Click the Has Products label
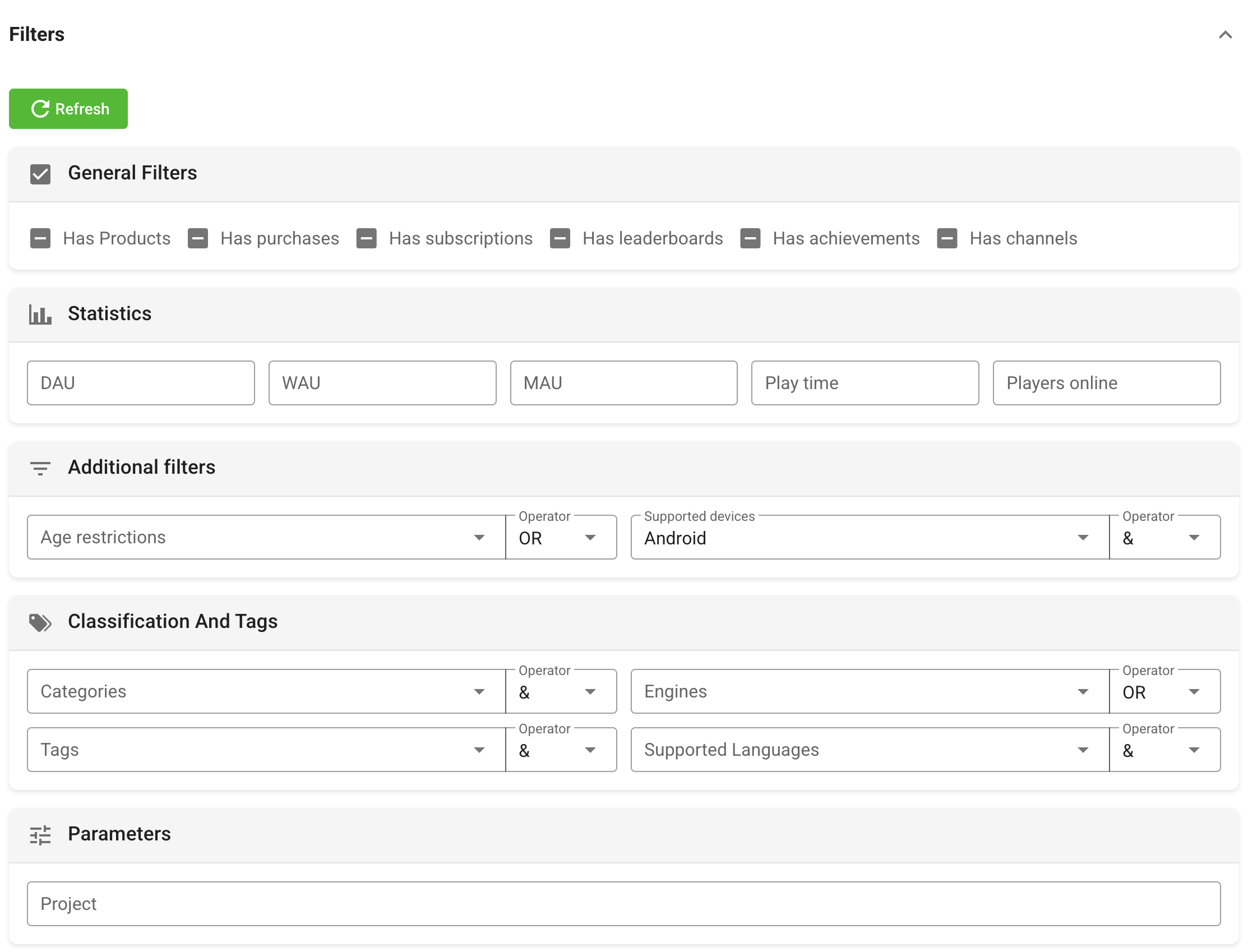 click(117, 239)
